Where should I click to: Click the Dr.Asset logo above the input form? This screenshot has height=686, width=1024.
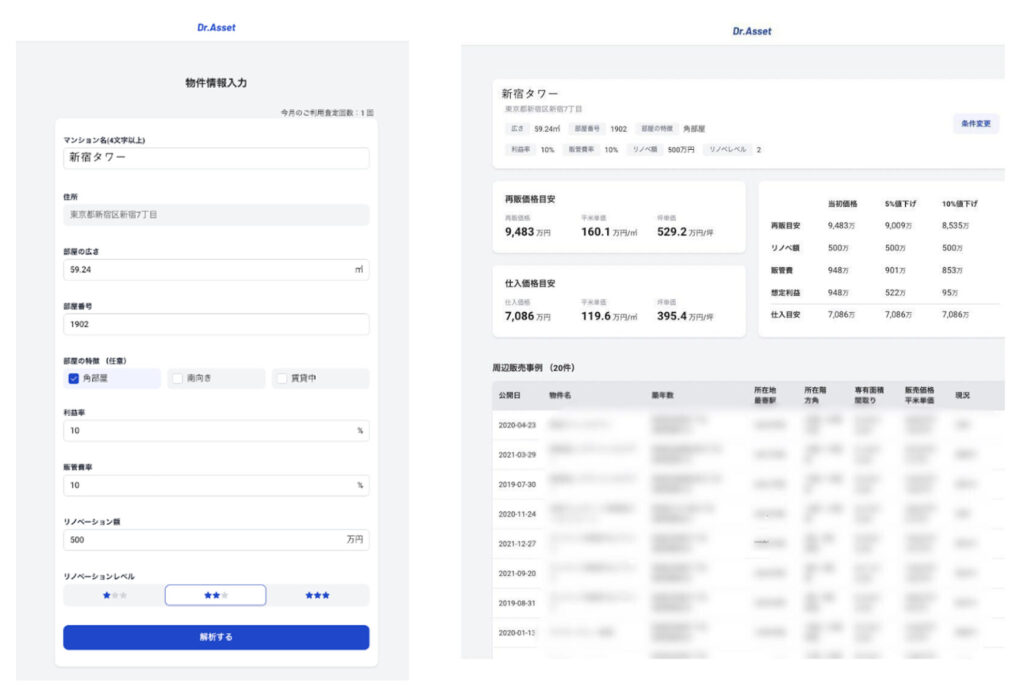pyautogui.click(x=216, y=27)
